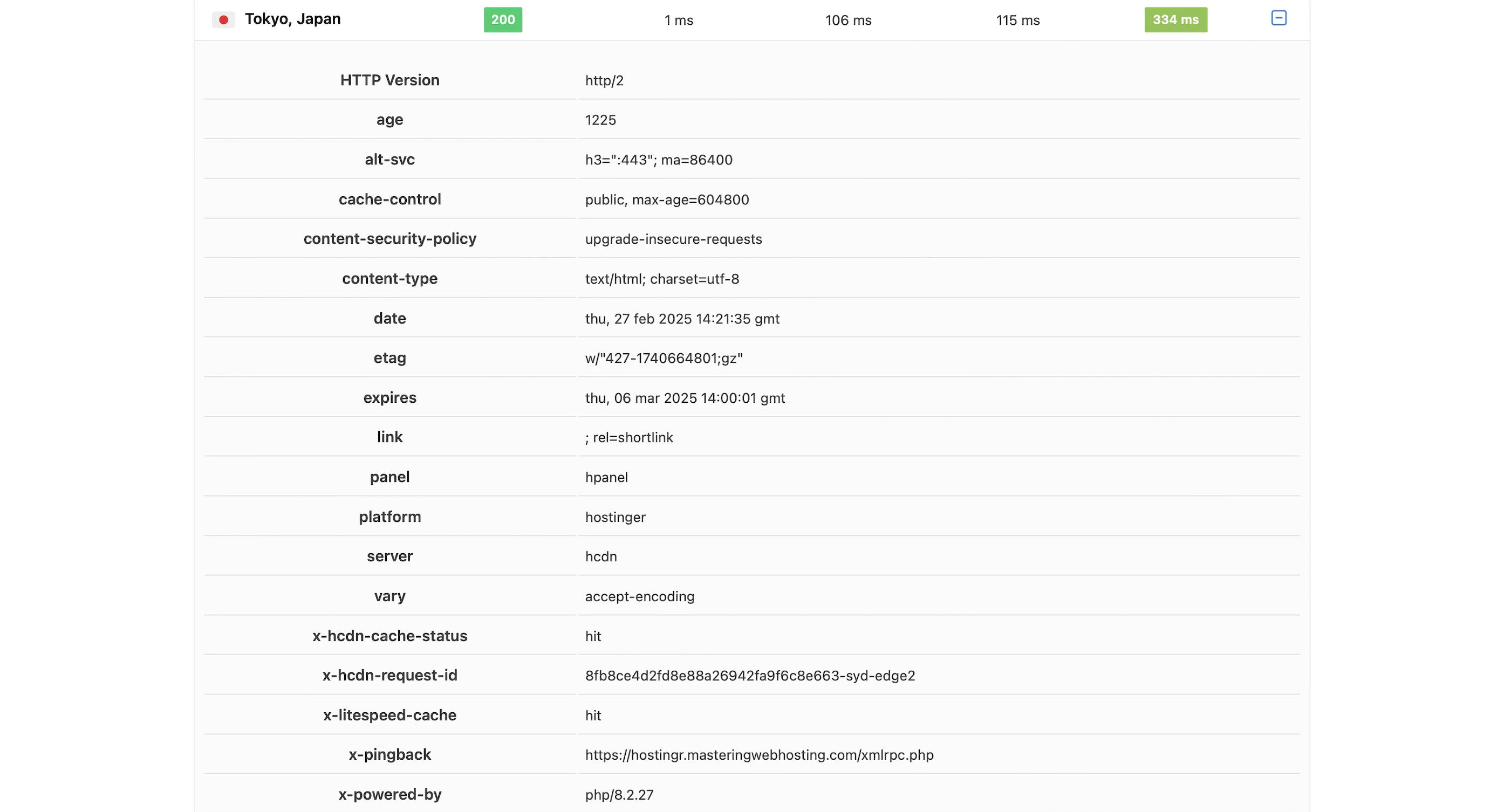Click the 115 ms timing value
1504x812 pixels.
1017,20
